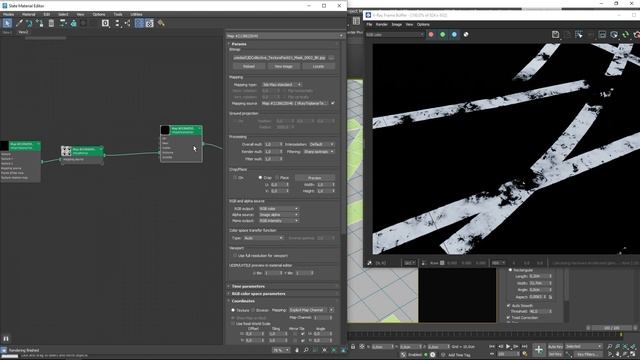Click the pause icon at bottom-left of Slate
The width and height of the screenshot is (640, 360).
point(6,338)
